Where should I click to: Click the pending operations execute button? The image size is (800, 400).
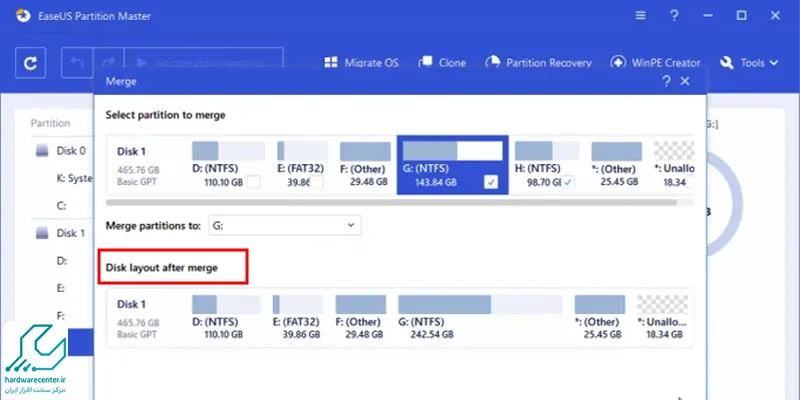coord(204,63)
